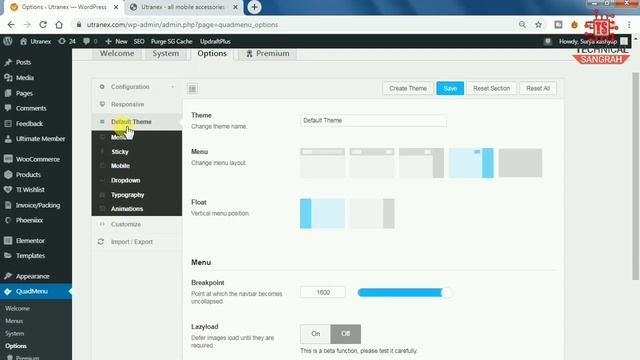The width and height of the screenshot is (640, 360).
Task: Toggle the expand-all options panel icon
Action: [x=193, y=89]
